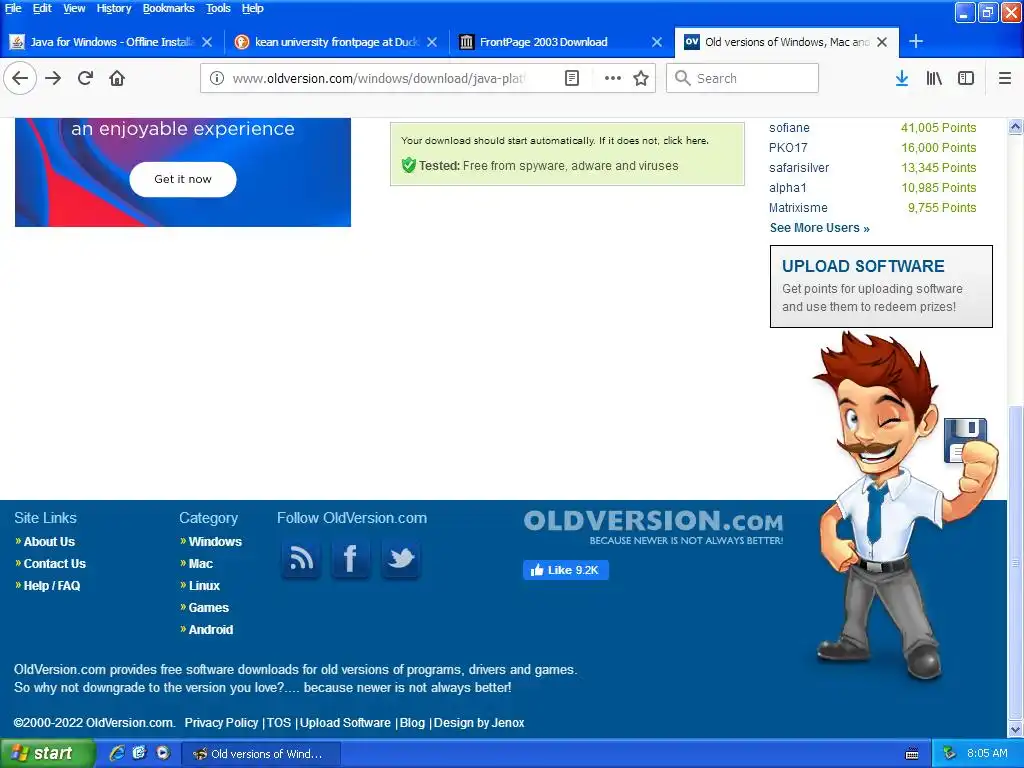
Task: Close the FrontPage 2003 Download tab
Action: pos(657,42)
